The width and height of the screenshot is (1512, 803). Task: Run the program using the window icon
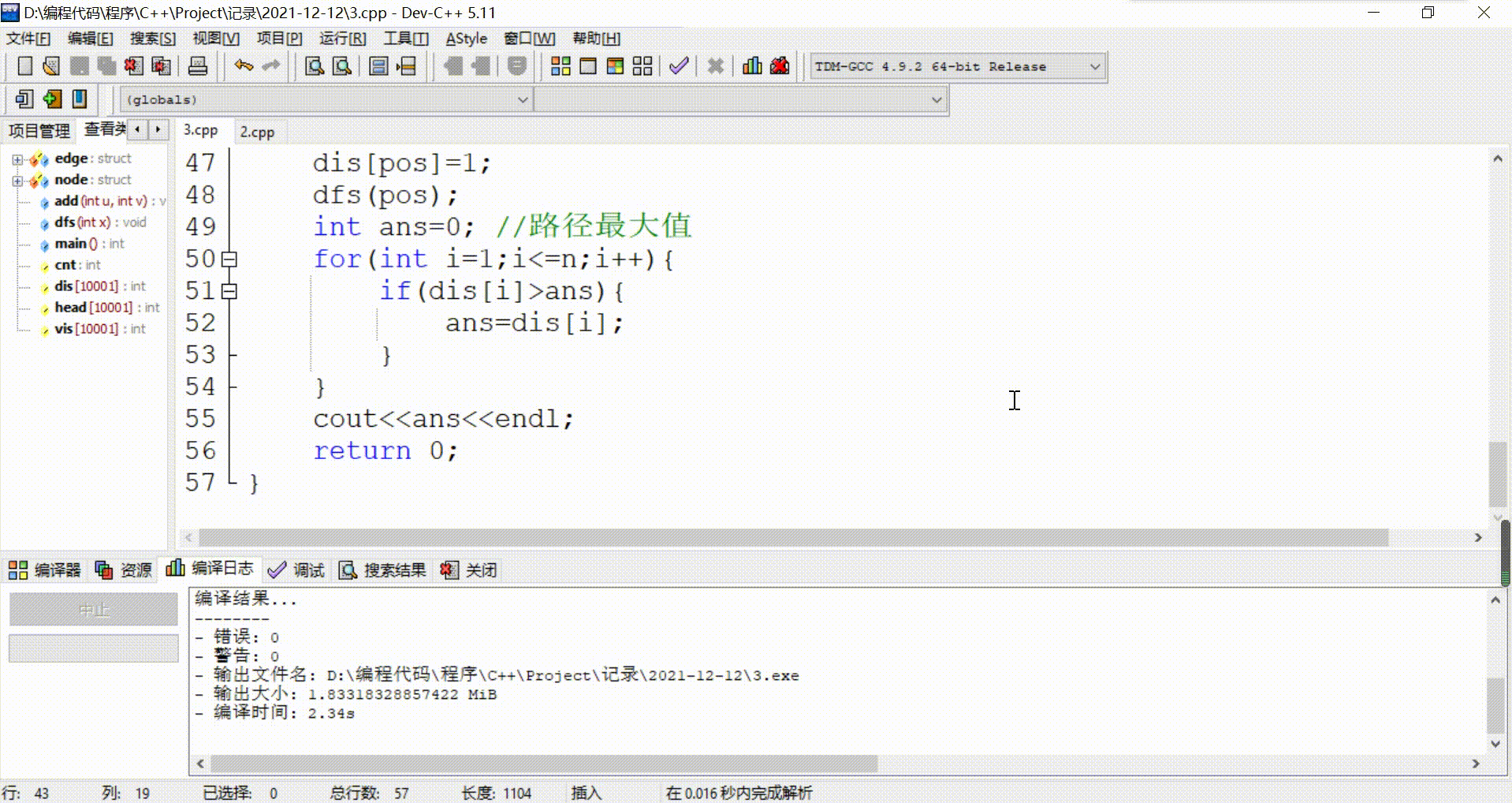tap(588, 66)
